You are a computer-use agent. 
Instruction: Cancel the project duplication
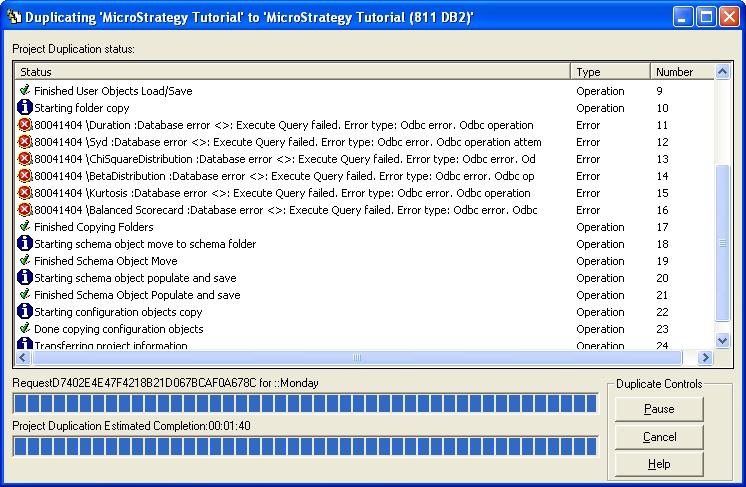point(659,437)
